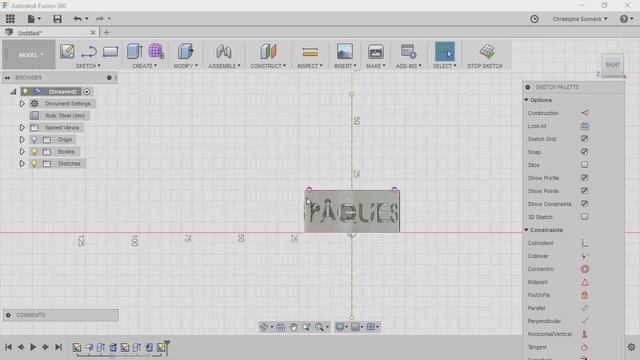Click the Assemble joint icon
The height and width of the screenshot is (360, 640).
click(224, 51)
